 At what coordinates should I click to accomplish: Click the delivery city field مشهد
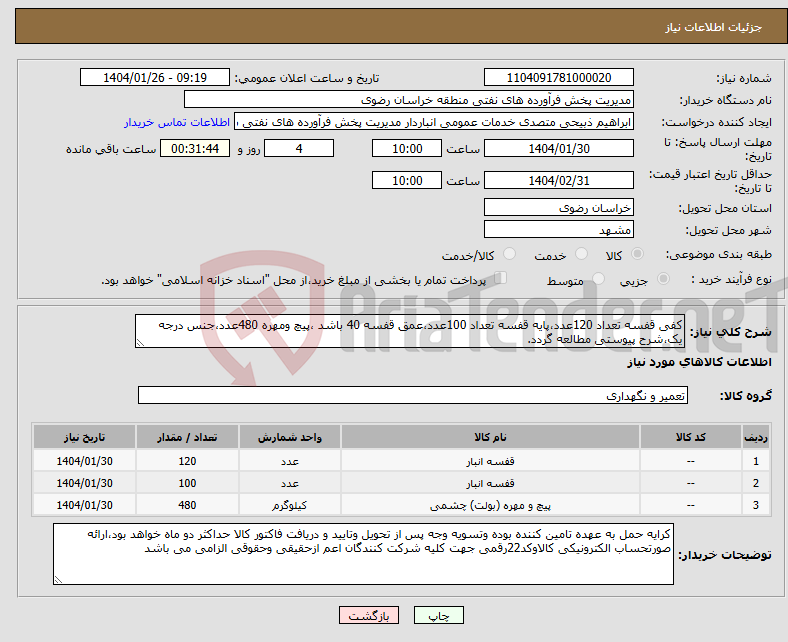point(558,229)
